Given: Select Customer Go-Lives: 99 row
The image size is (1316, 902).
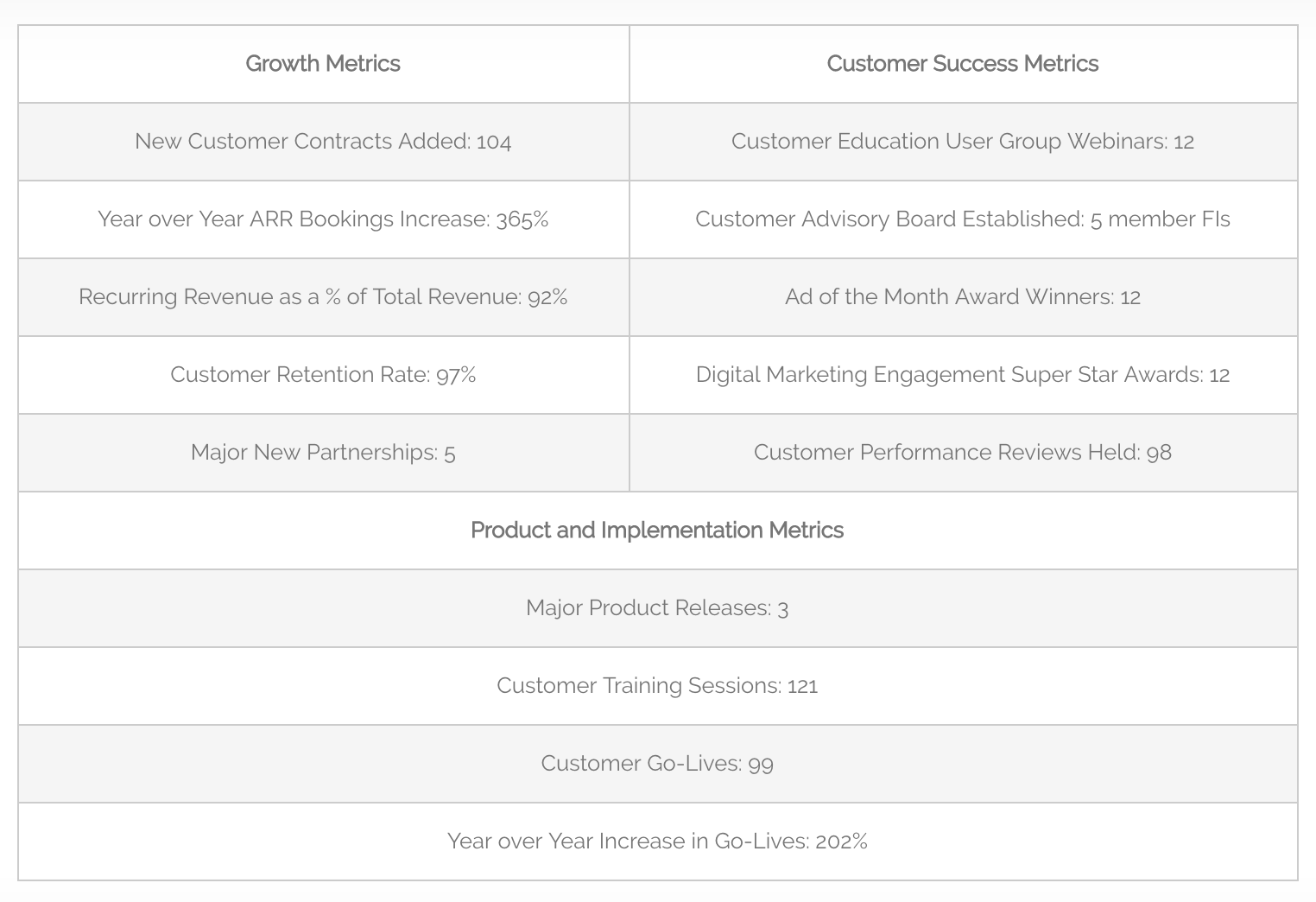Looking at the screenshot, I should click(x=657, y=764).
